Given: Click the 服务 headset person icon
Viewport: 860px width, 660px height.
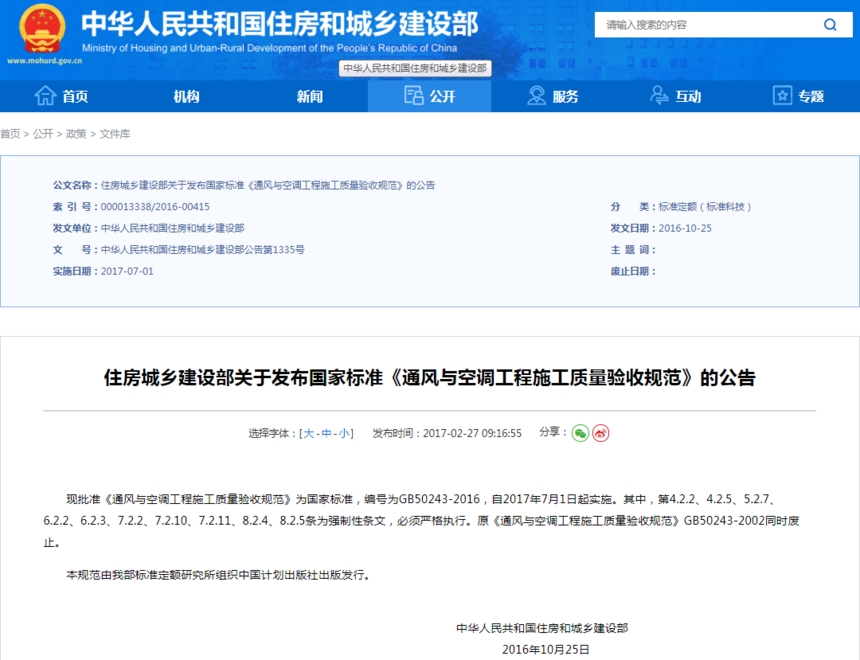Looking at the screenshot, I should pos(536,95).
